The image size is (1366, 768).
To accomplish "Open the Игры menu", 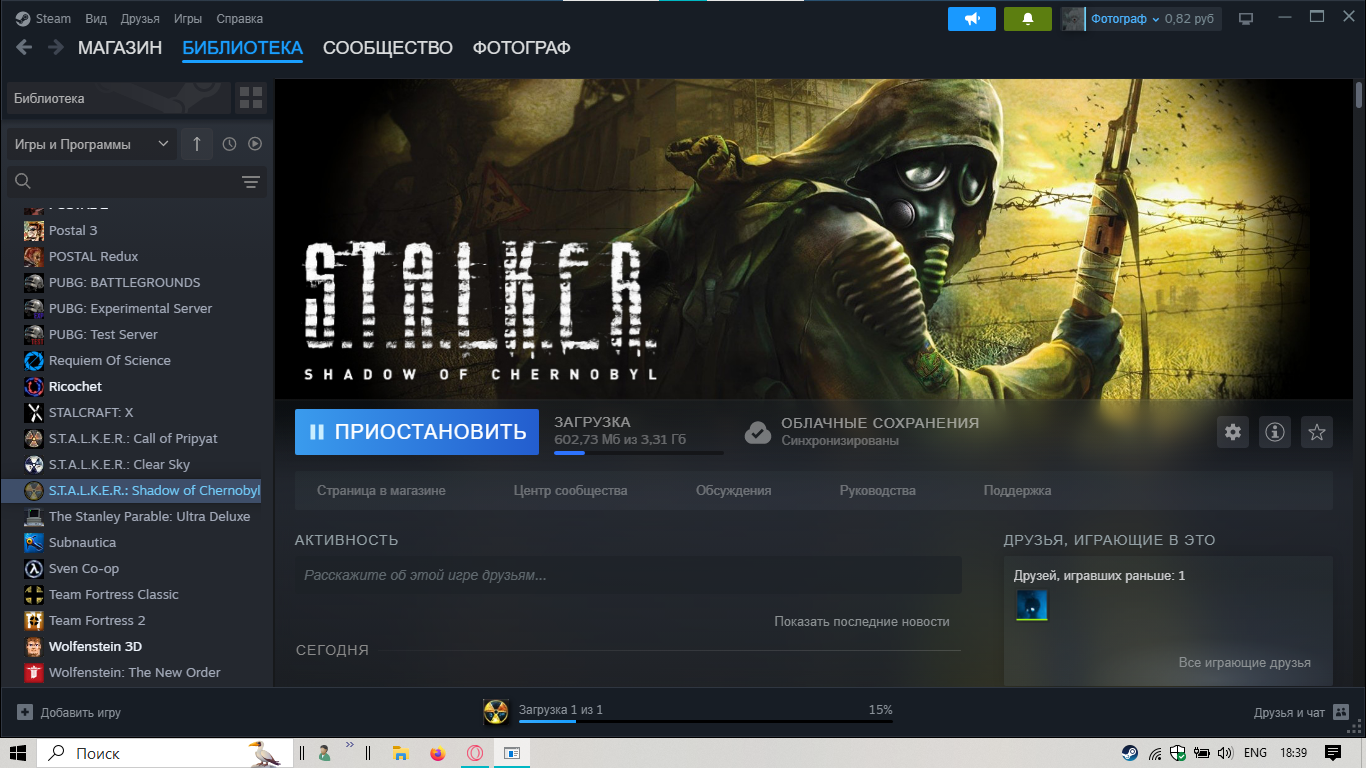I will tap(187, 19).
